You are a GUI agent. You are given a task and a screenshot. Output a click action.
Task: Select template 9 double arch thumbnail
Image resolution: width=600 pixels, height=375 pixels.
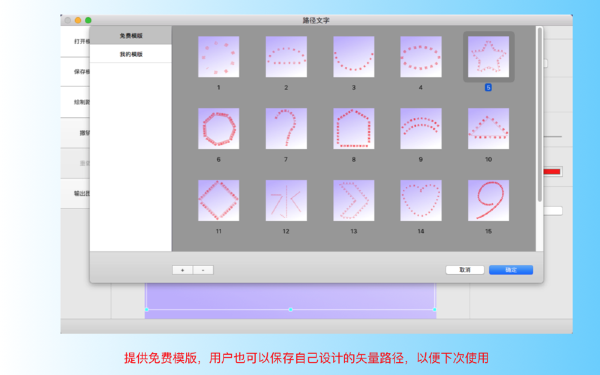tap(421, 129)
